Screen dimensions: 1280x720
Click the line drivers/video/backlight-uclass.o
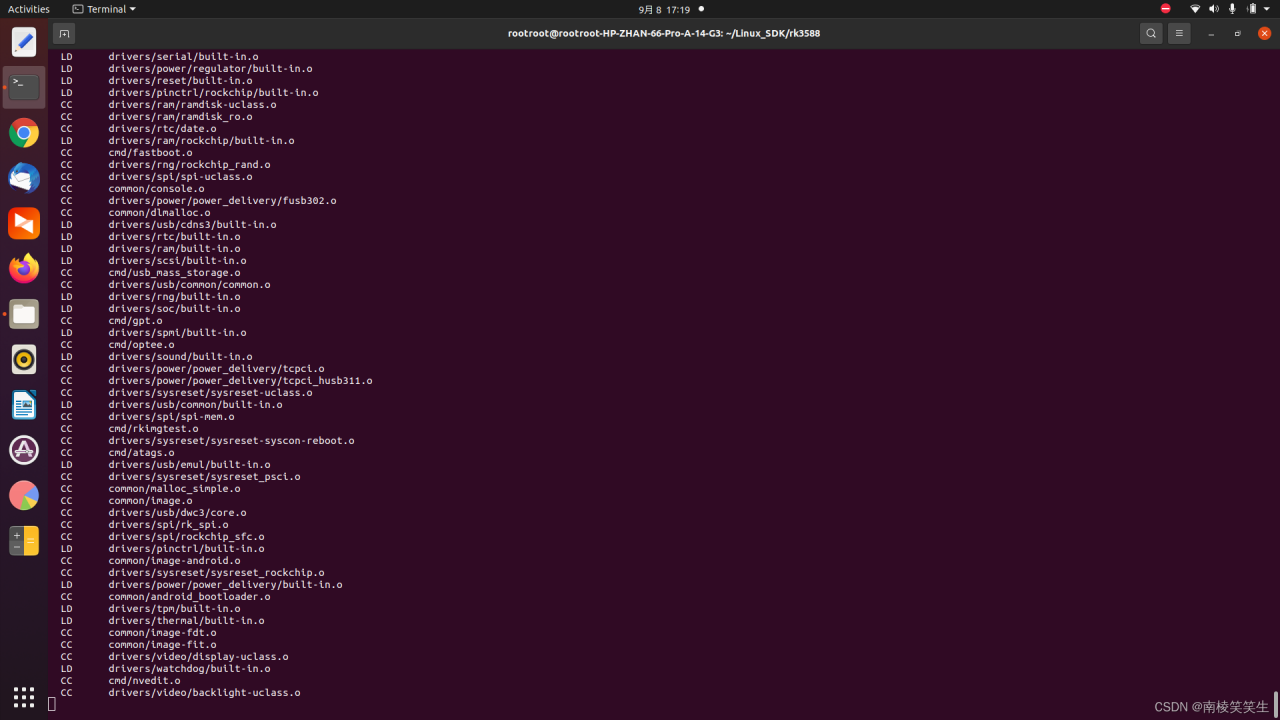(205, 693)
